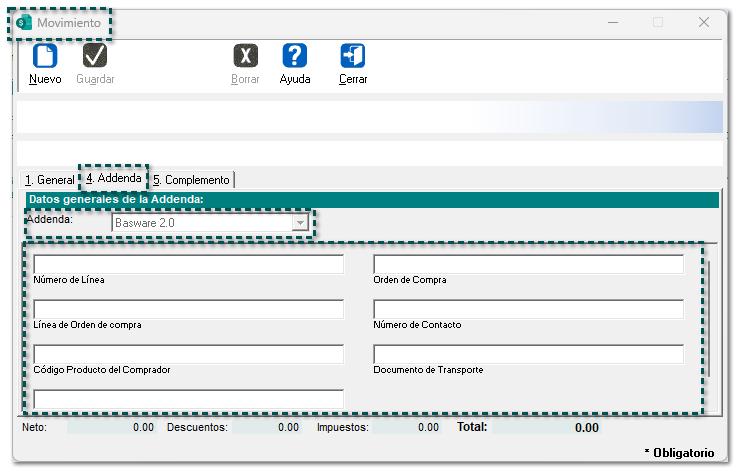Click the Número de Contacto input
Screen dimensions: 737x471
(528, 309)
